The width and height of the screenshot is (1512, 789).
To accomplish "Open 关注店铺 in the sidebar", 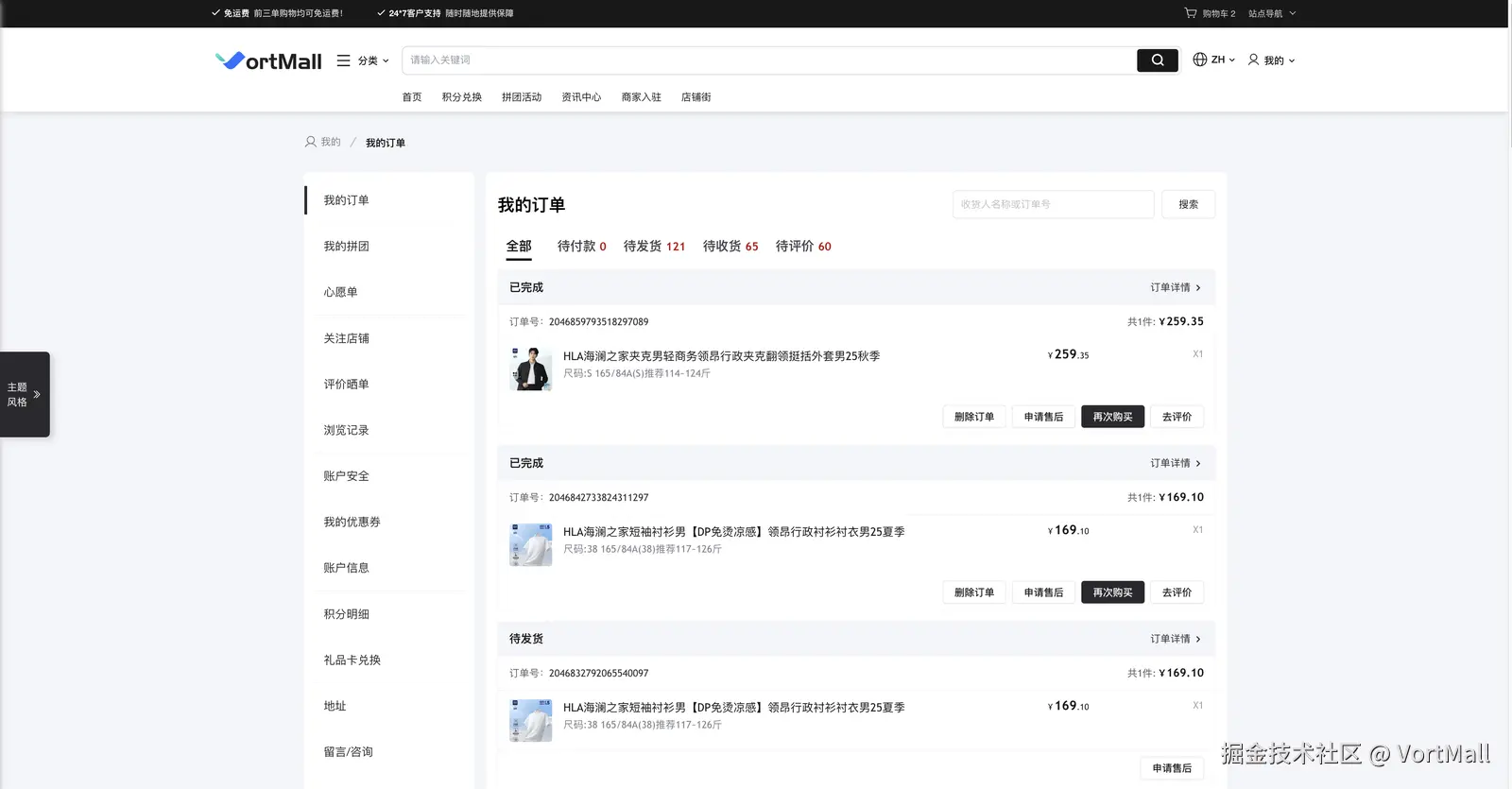I will 347,338.
